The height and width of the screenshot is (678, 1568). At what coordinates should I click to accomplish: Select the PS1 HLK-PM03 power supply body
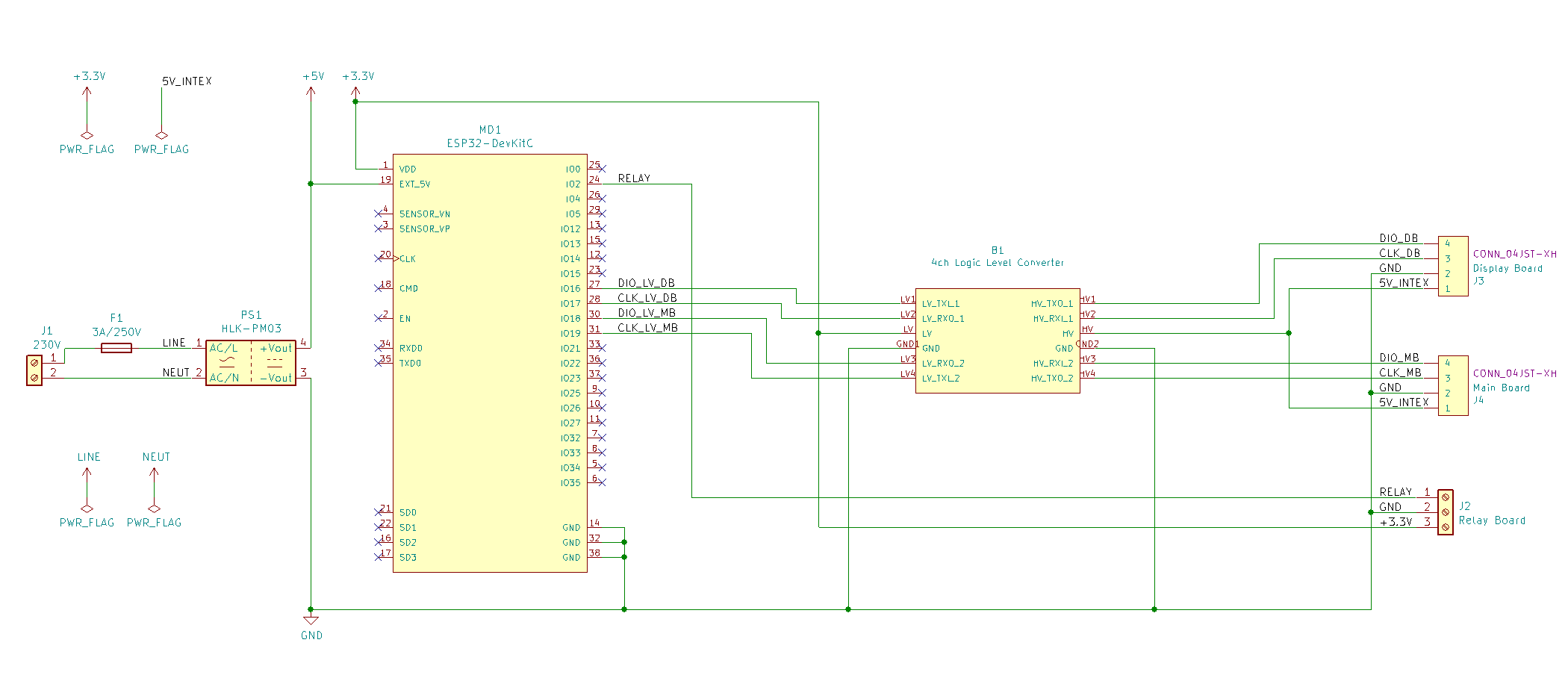251,363
